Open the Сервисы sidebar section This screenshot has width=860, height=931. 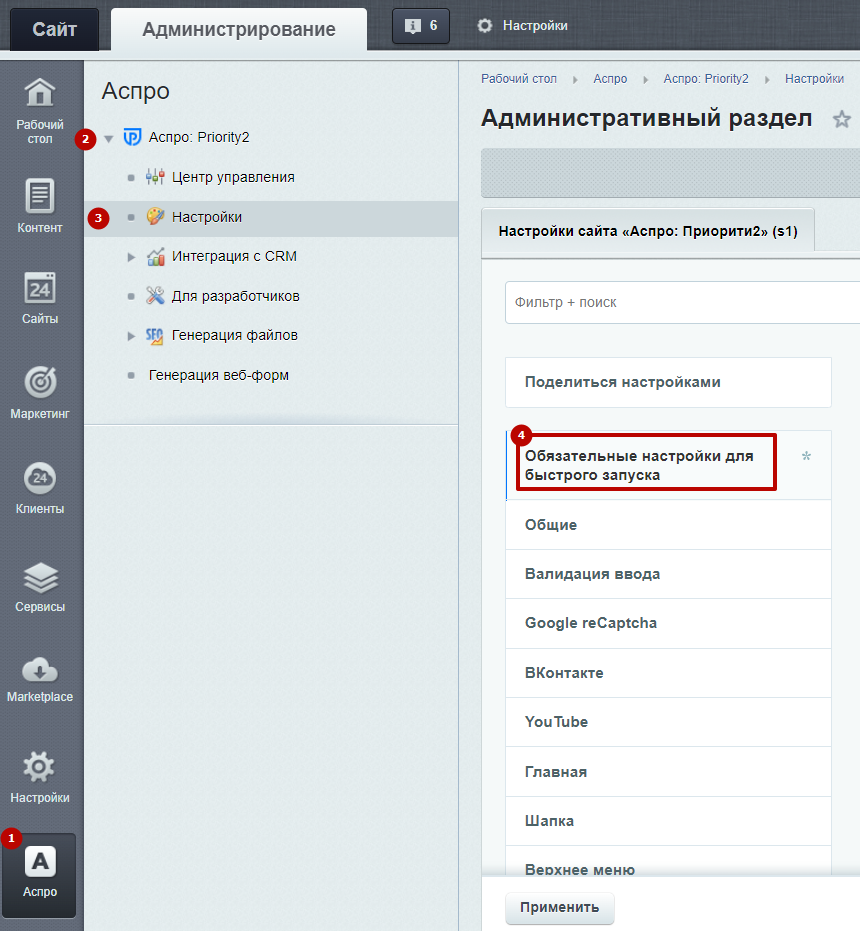[40, 587]
